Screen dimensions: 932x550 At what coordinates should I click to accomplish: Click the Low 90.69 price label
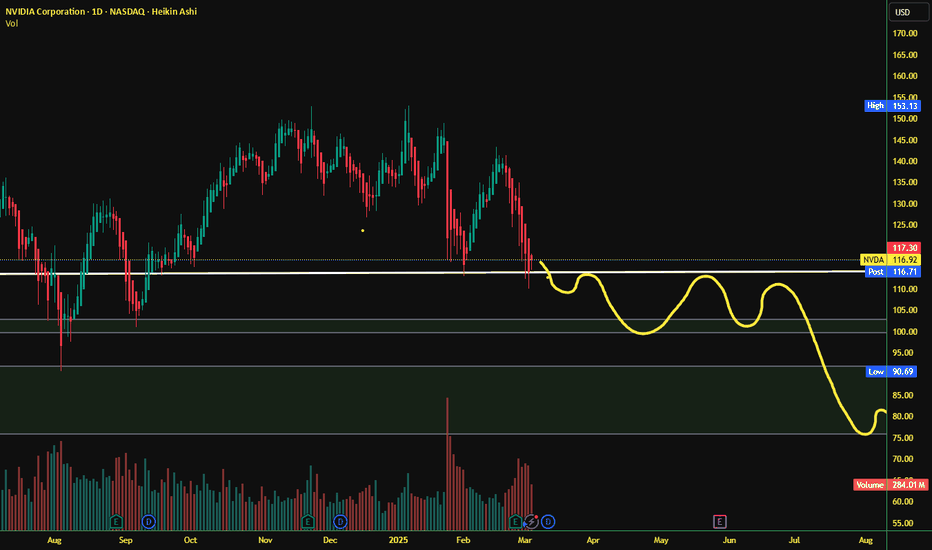click(x=892, y=372)
